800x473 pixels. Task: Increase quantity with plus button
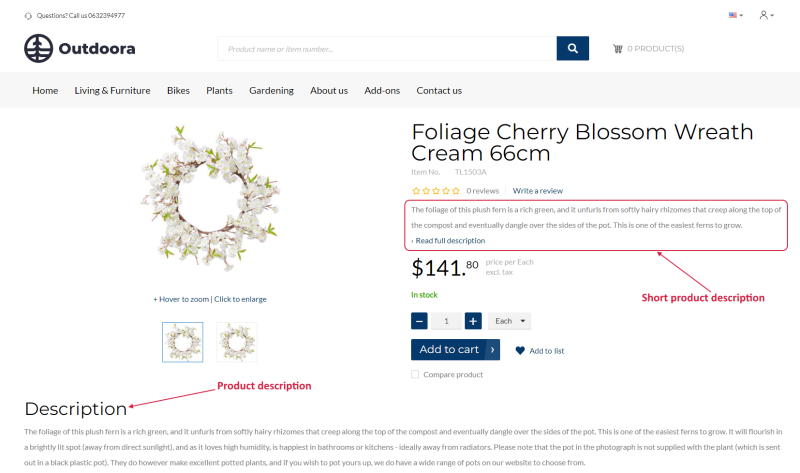coord(473,321)
